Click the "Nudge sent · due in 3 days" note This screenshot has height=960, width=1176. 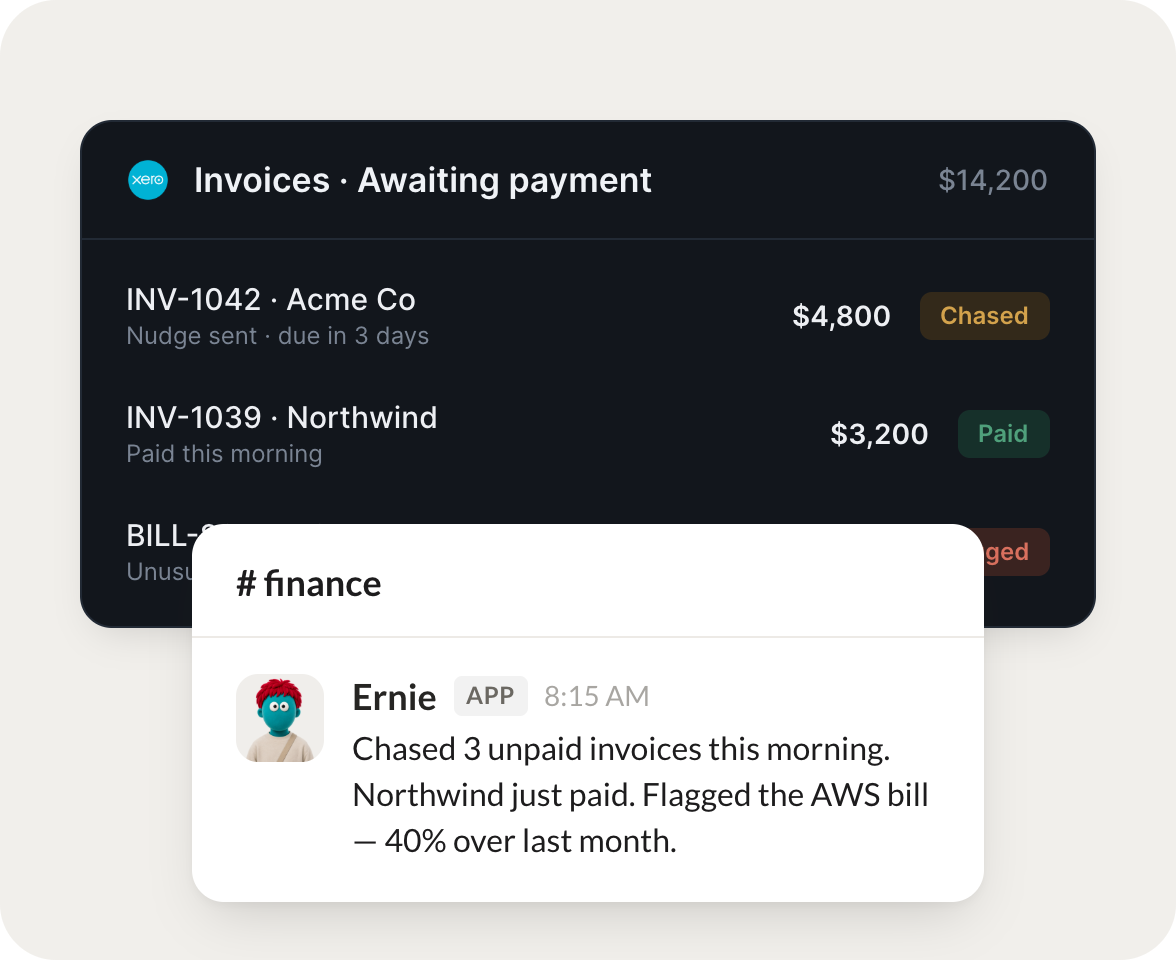(278, 335)
